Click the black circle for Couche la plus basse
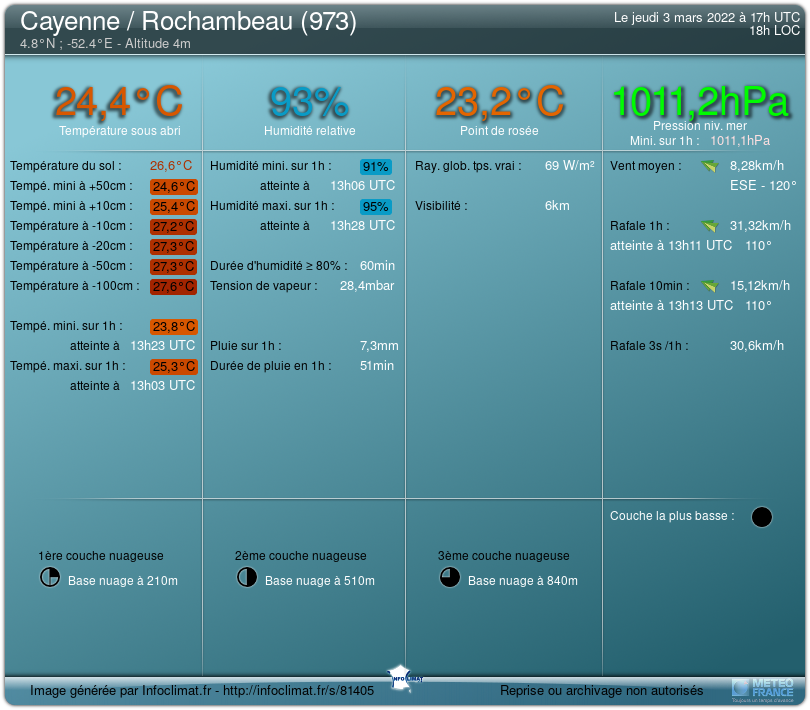 point(761,517)
